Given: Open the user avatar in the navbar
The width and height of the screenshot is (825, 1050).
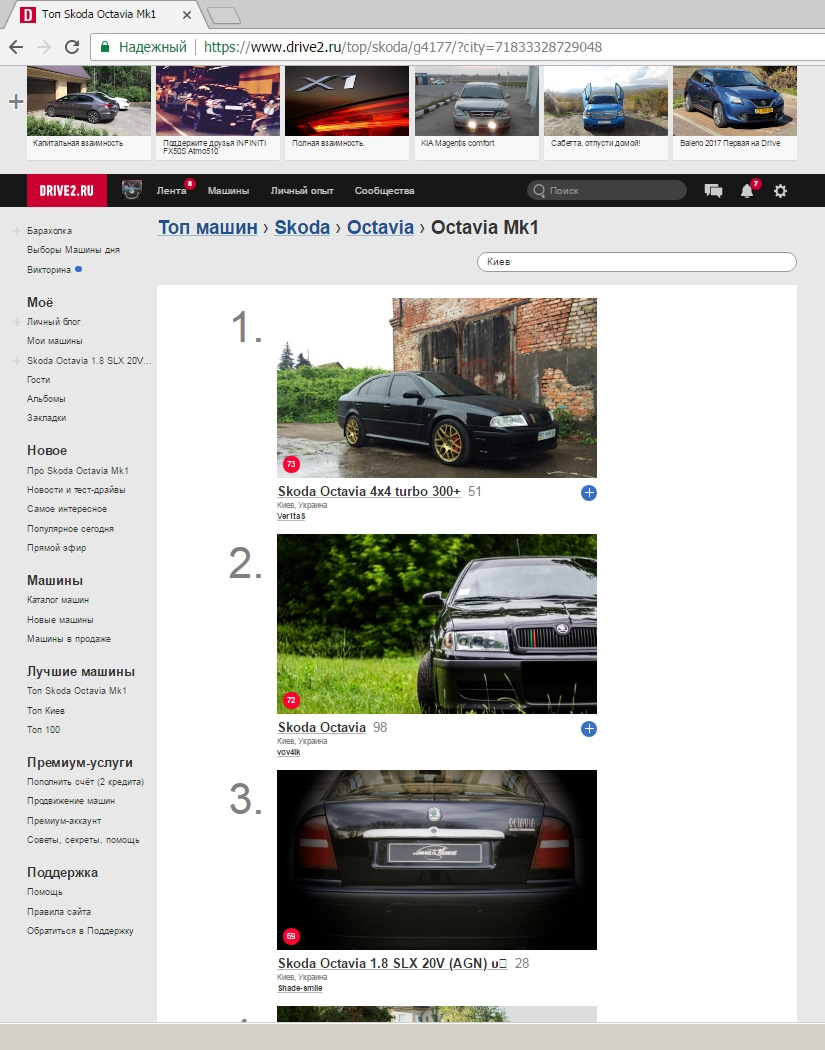Looking at the screenshot, I should [132, 190].
